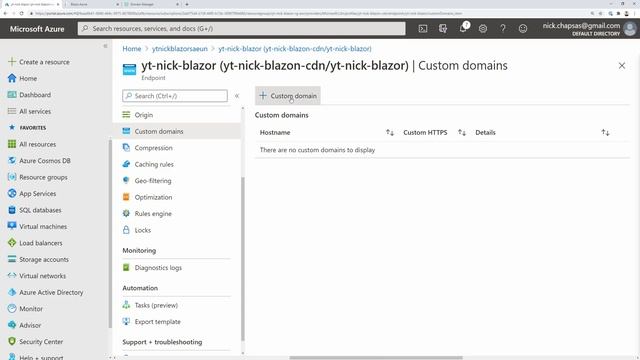The height and width of the screenshot is (360, 640).
Task: Click the global search resources box
Action: click(242, 29)
